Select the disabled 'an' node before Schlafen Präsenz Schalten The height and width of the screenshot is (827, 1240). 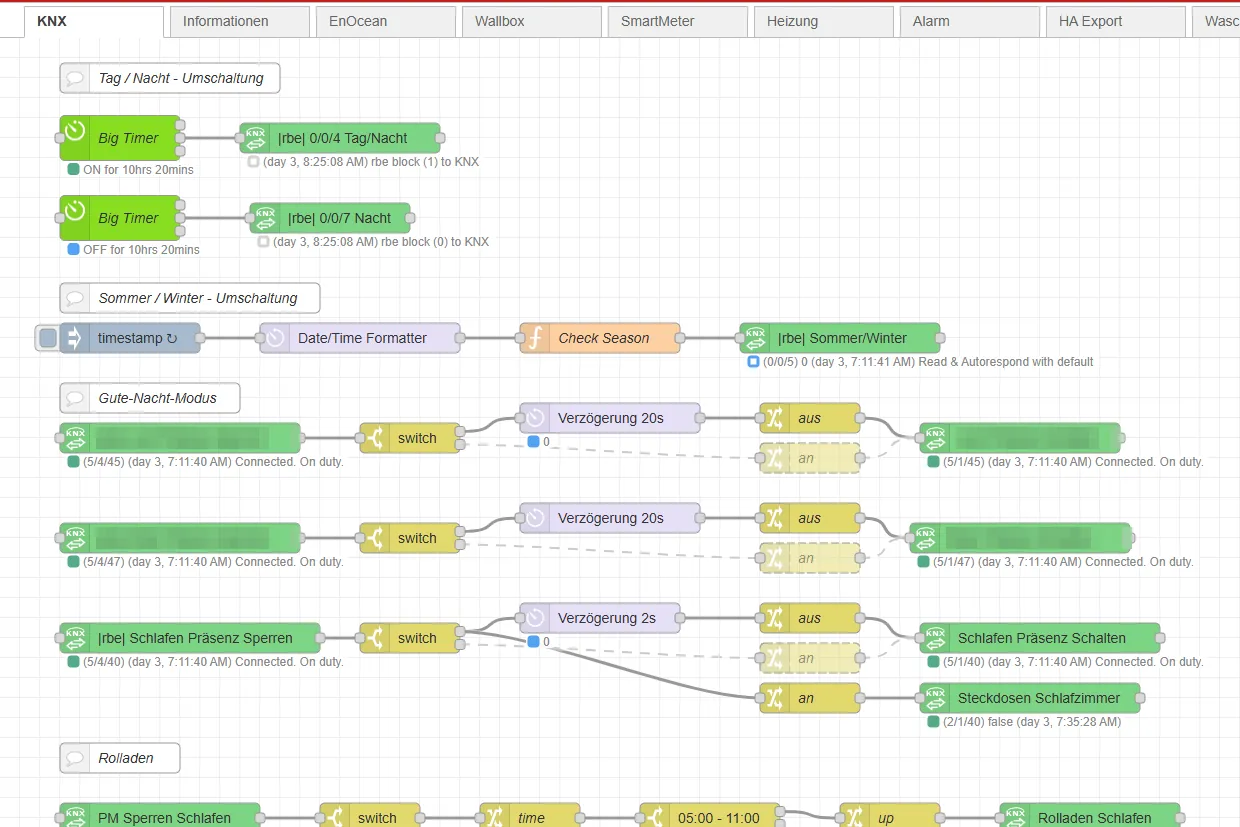pos(810,658)
